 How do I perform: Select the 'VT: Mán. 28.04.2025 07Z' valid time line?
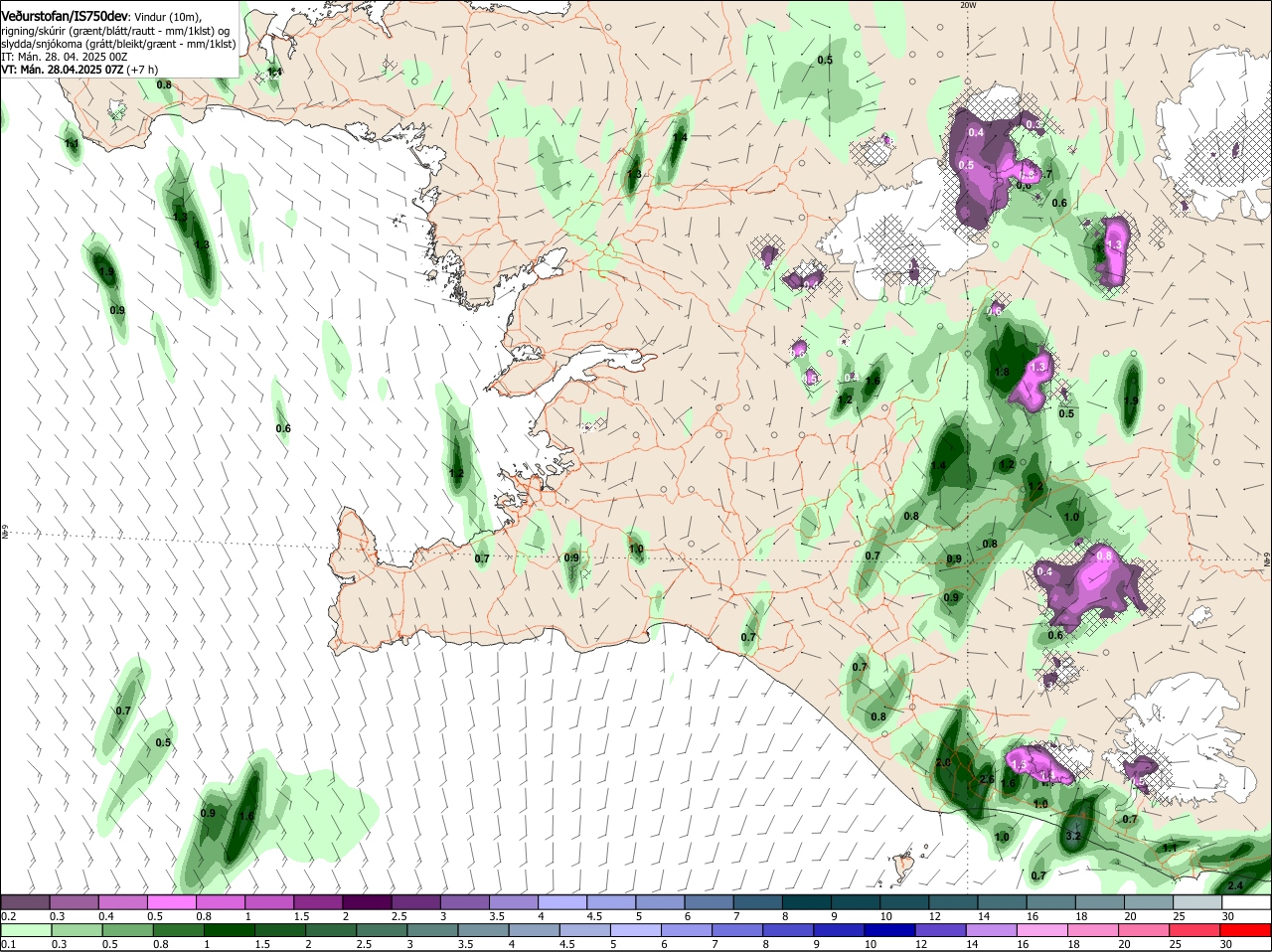point(79,70)
